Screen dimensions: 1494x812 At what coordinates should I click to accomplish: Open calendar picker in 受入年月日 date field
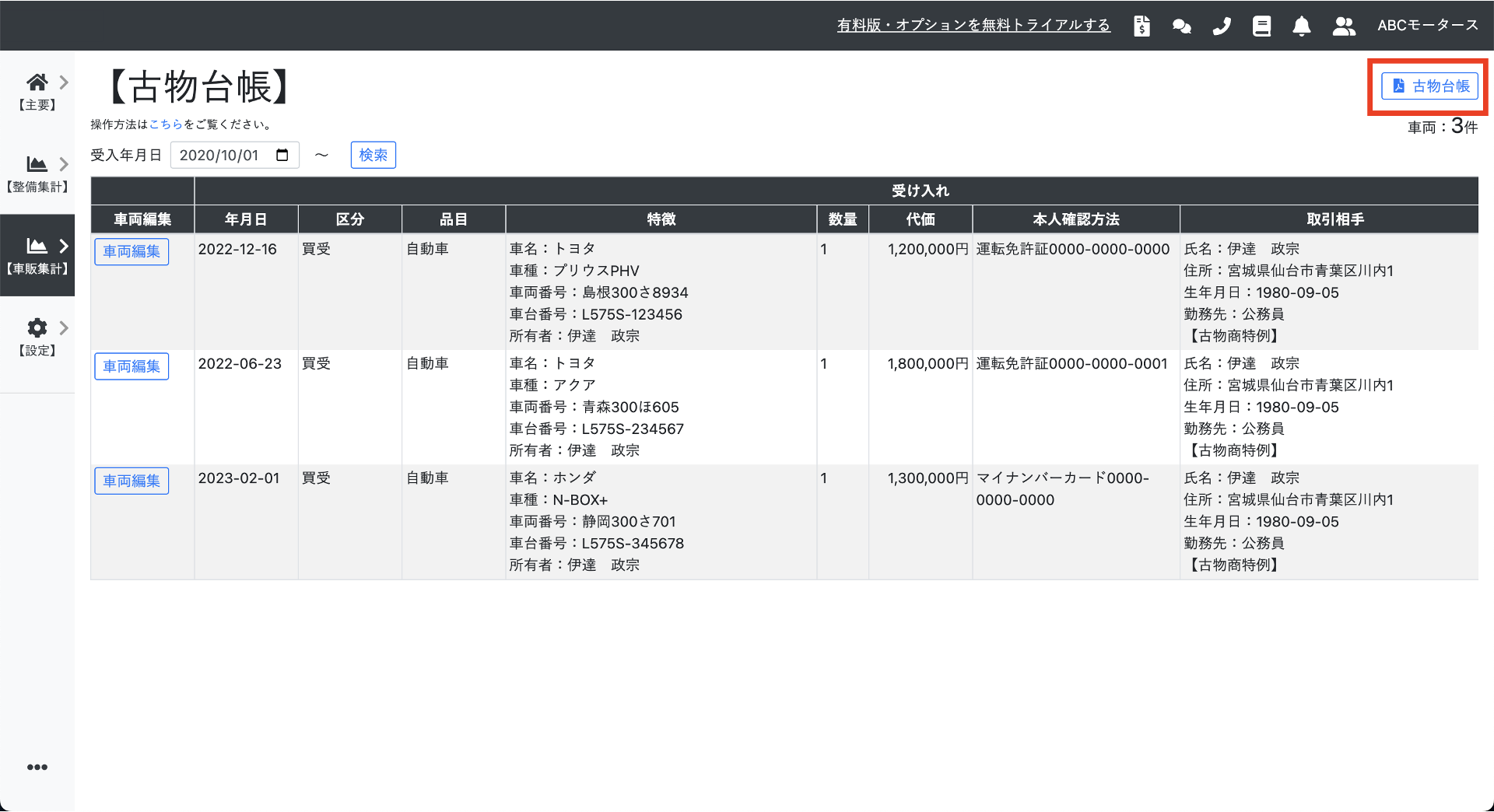tap(282, 155)
